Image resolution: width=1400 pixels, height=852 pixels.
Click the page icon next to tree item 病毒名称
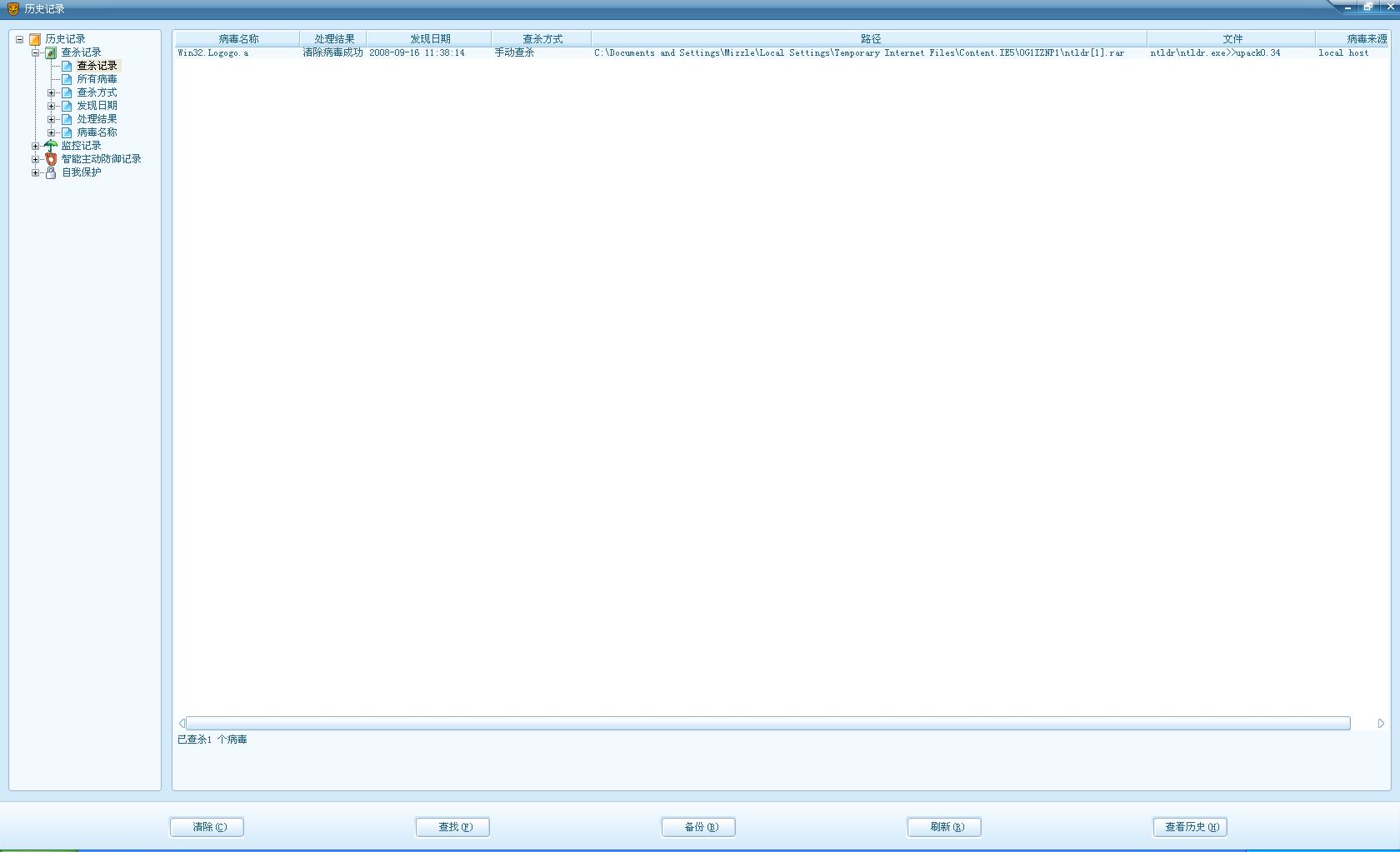[x=67, y=132]
